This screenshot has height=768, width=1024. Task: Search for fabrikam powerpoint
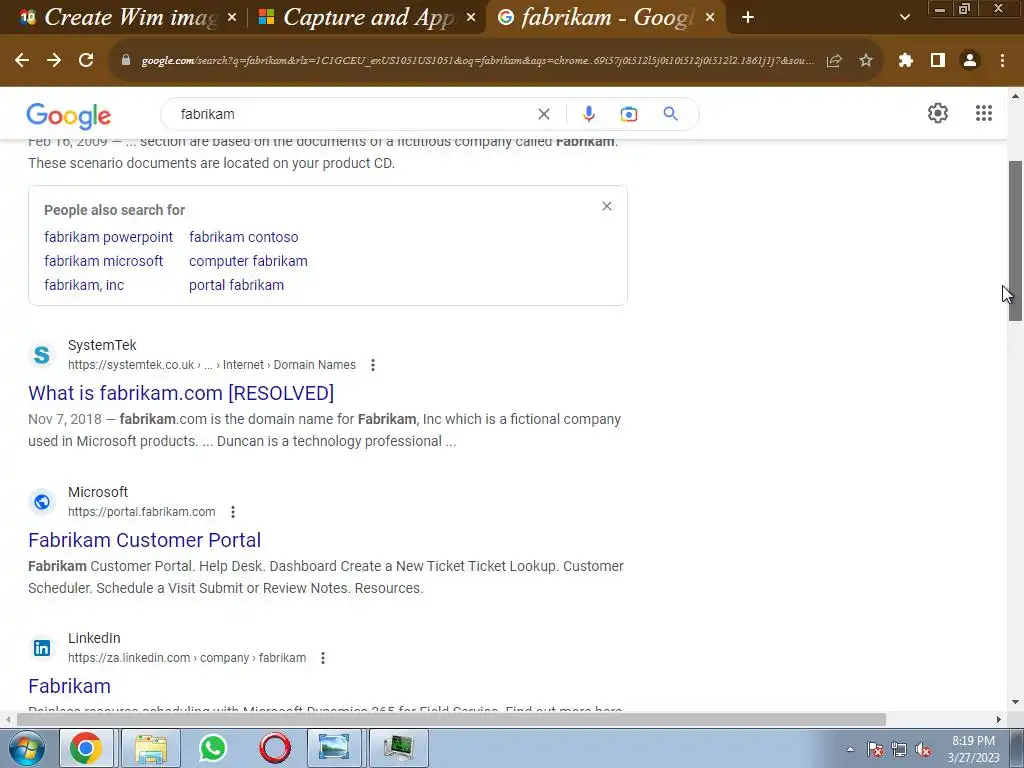(108, 237)
